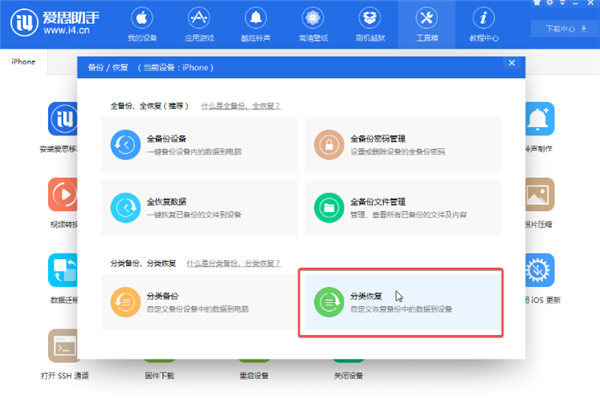Click 分类恢复 categorized restore option

pos(402,302)
